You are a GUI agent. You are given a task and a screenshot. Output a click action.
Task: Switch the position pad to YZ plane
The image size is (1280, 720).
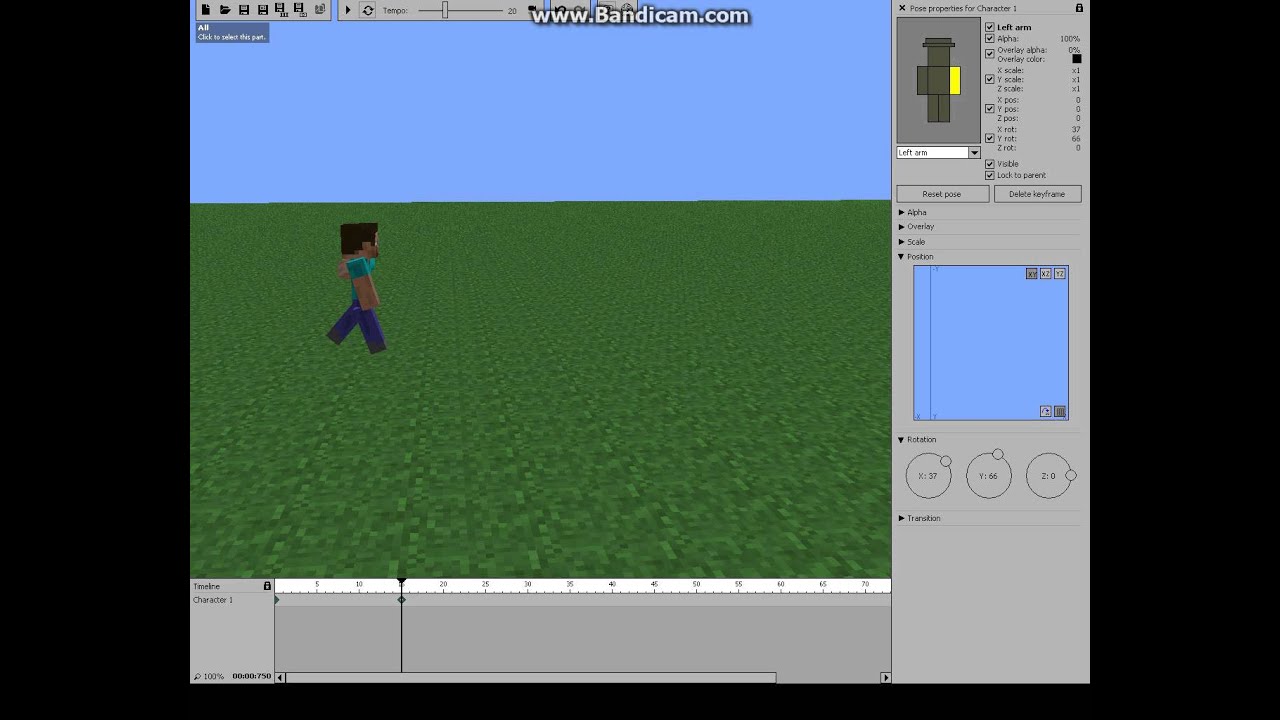click(x=1060, y=274)
